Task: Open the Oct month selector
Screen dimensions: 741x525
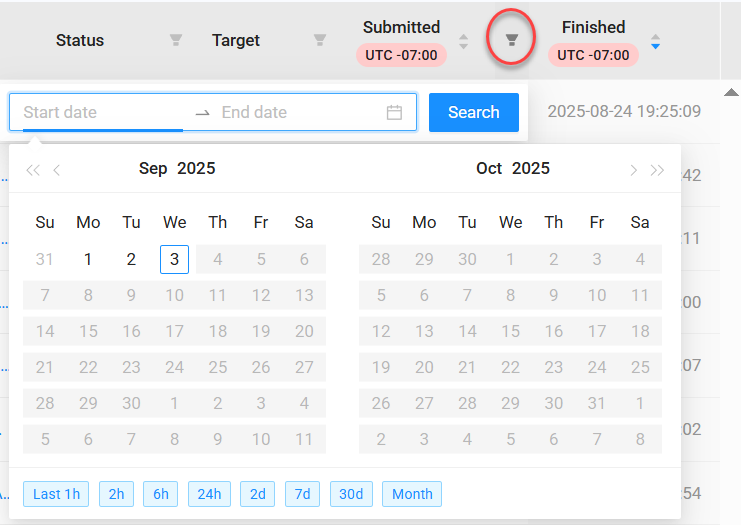Action: pos(489,168)
